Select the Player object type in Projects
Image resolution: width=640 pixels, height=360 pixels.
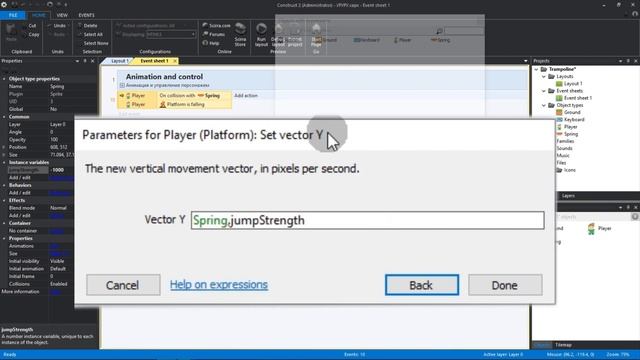[567, 127]
